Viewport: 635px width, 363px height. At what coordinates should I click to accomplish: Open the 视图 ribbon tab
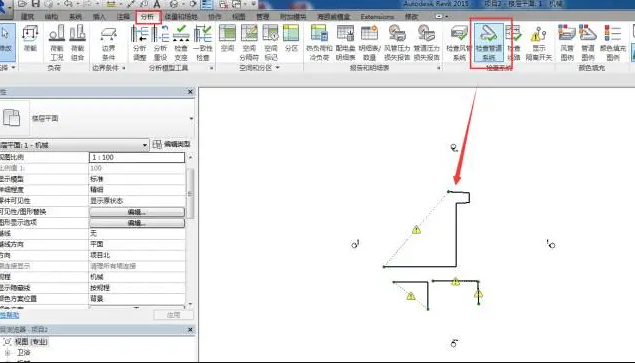click(x=239, y=17)
